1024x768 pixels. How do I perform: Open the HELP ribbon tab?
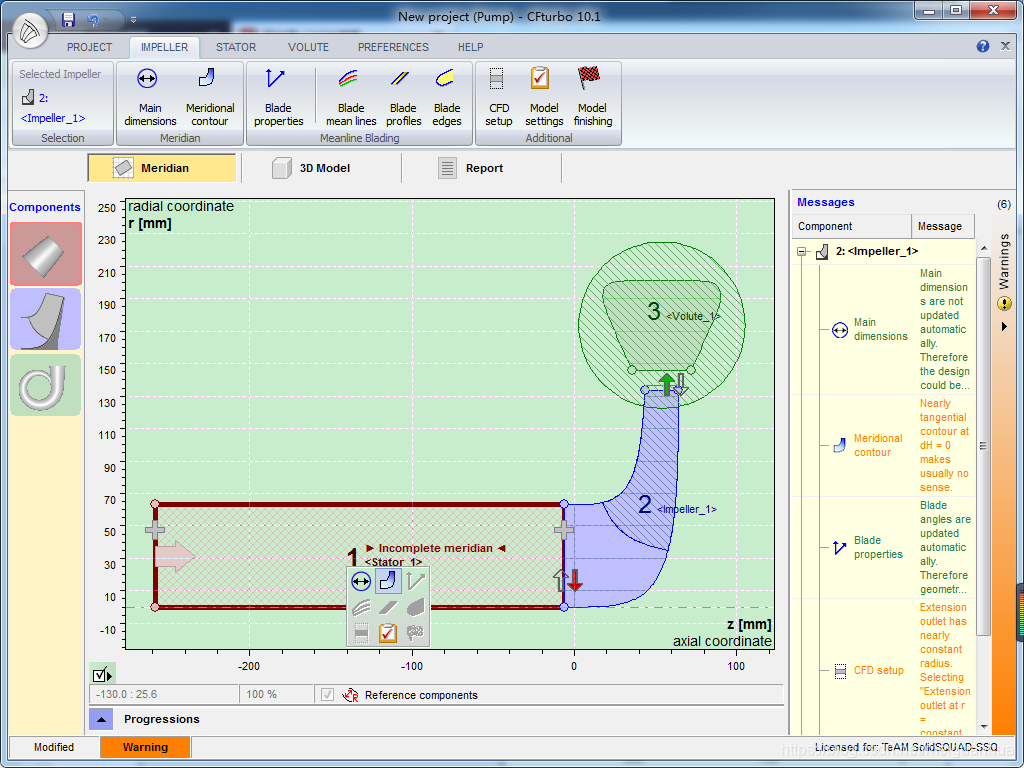click(x=470, y=47)
